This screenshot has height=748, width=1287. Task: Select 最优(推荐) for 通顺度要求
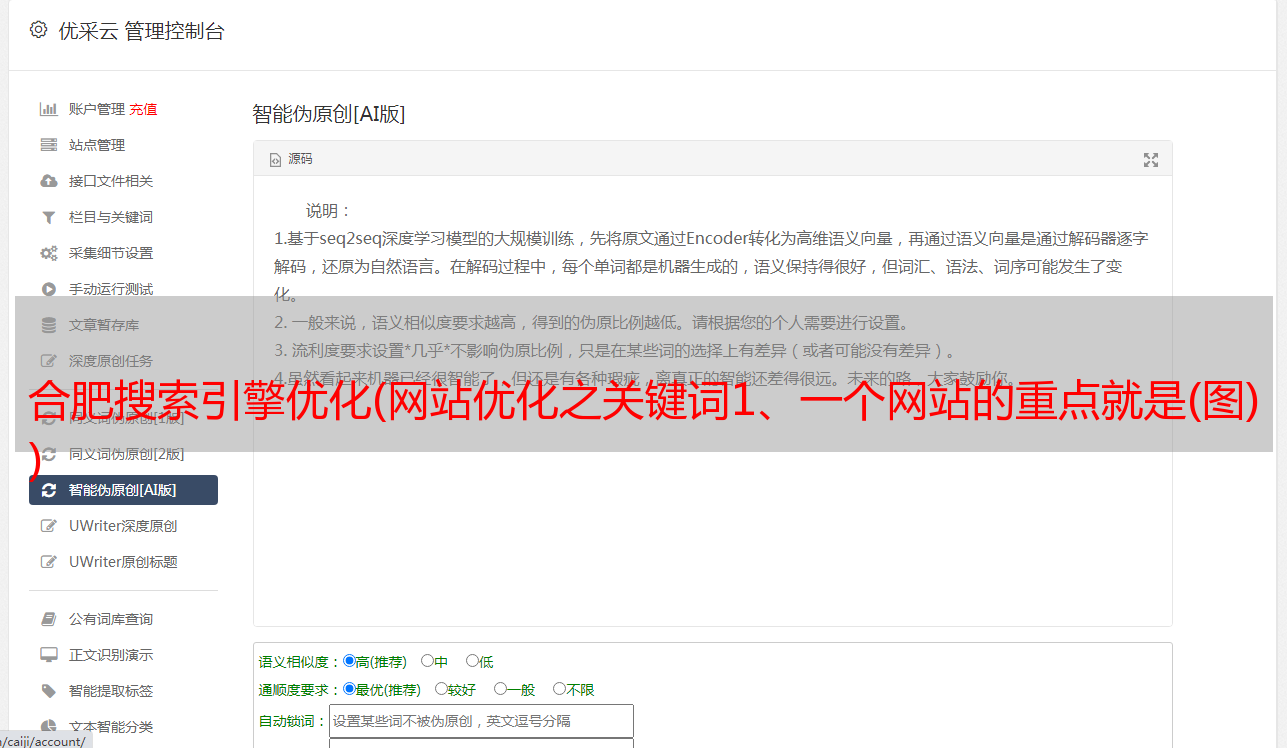point(349,689)
